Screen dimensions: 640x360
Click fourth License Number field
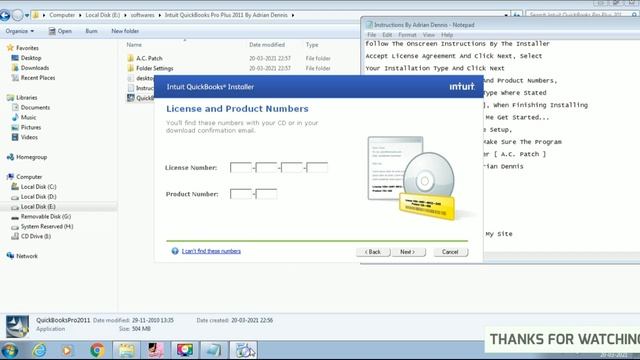(317, 167)
